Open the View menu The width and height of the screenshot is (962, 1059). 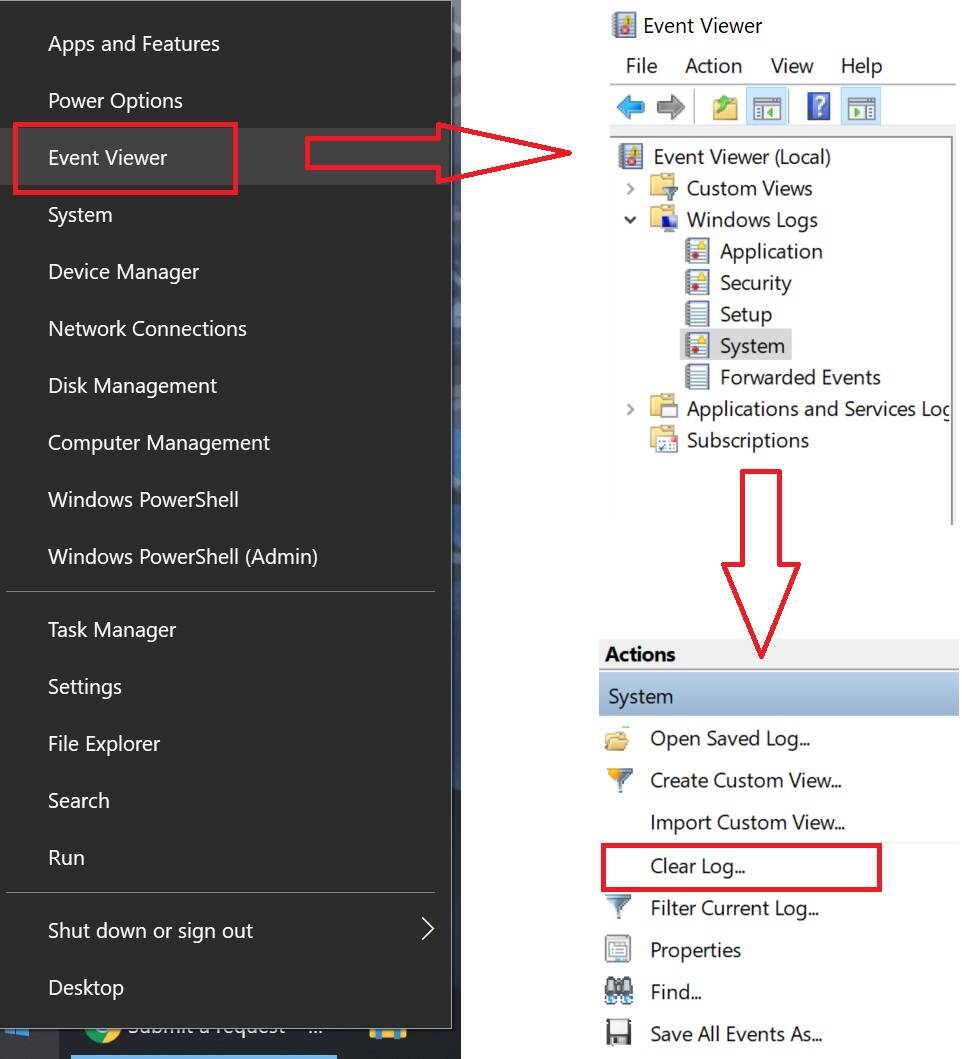(x=792, y=66)
